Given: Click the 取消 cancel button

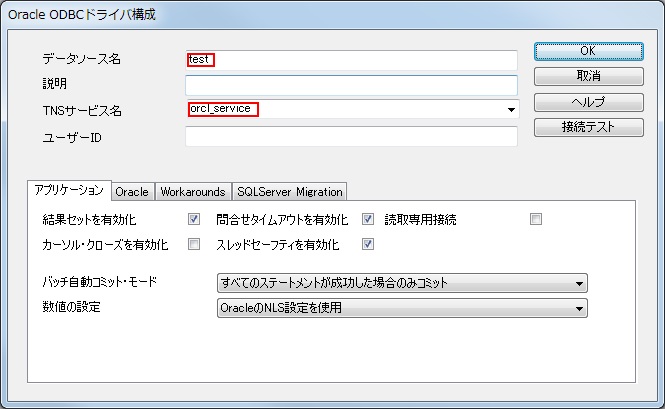Looking at the screenshot, I should click(589, 76).
